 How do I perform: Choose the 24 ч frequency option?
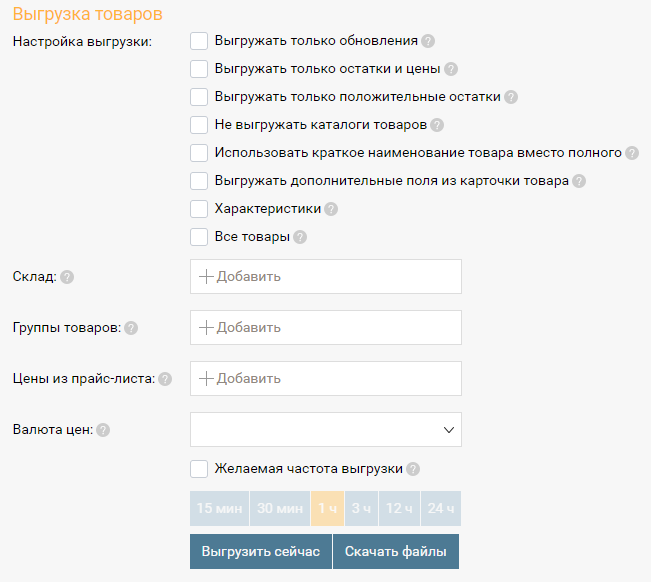pos(441,509)
